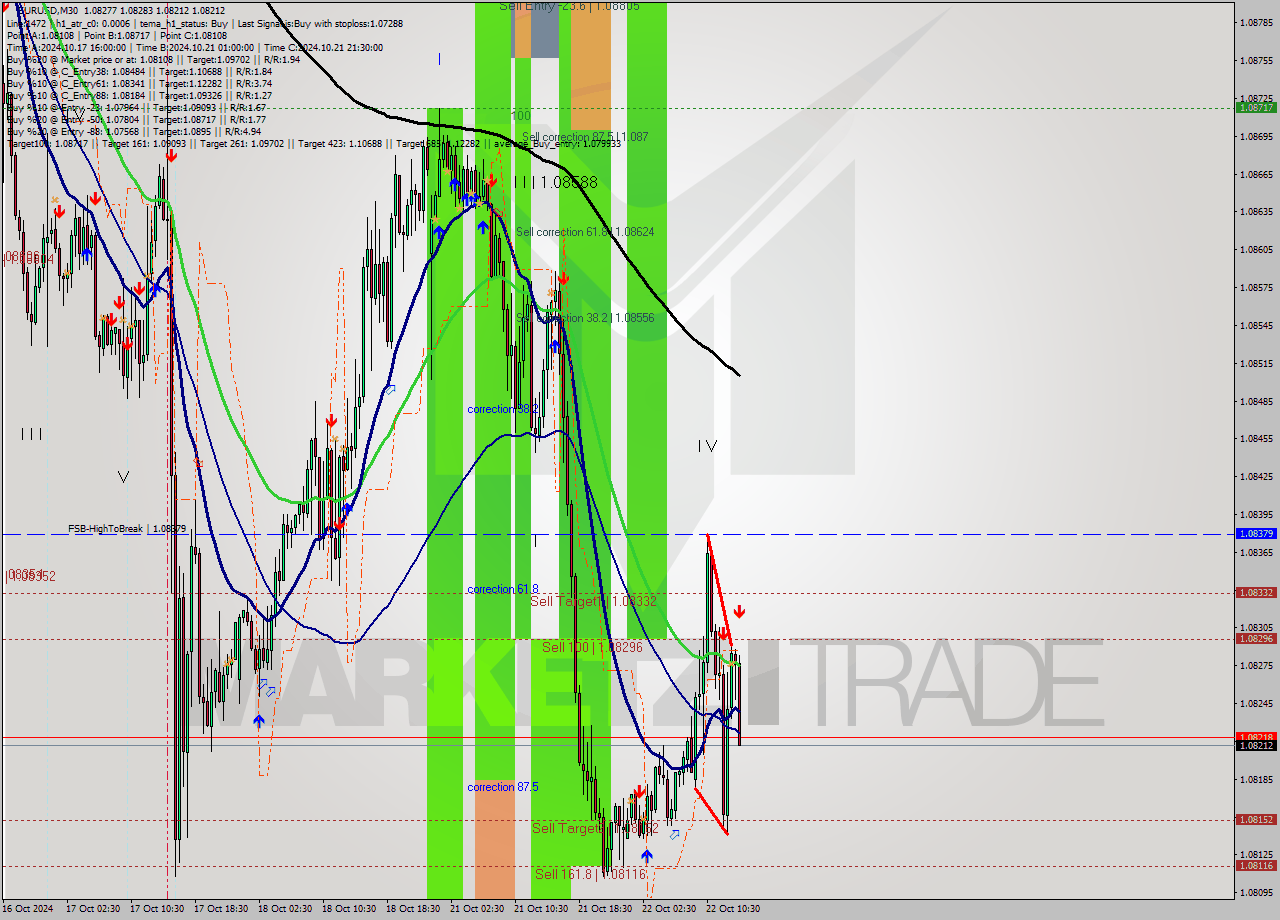Click the 1.08785 price axis label

[1256, 22]
